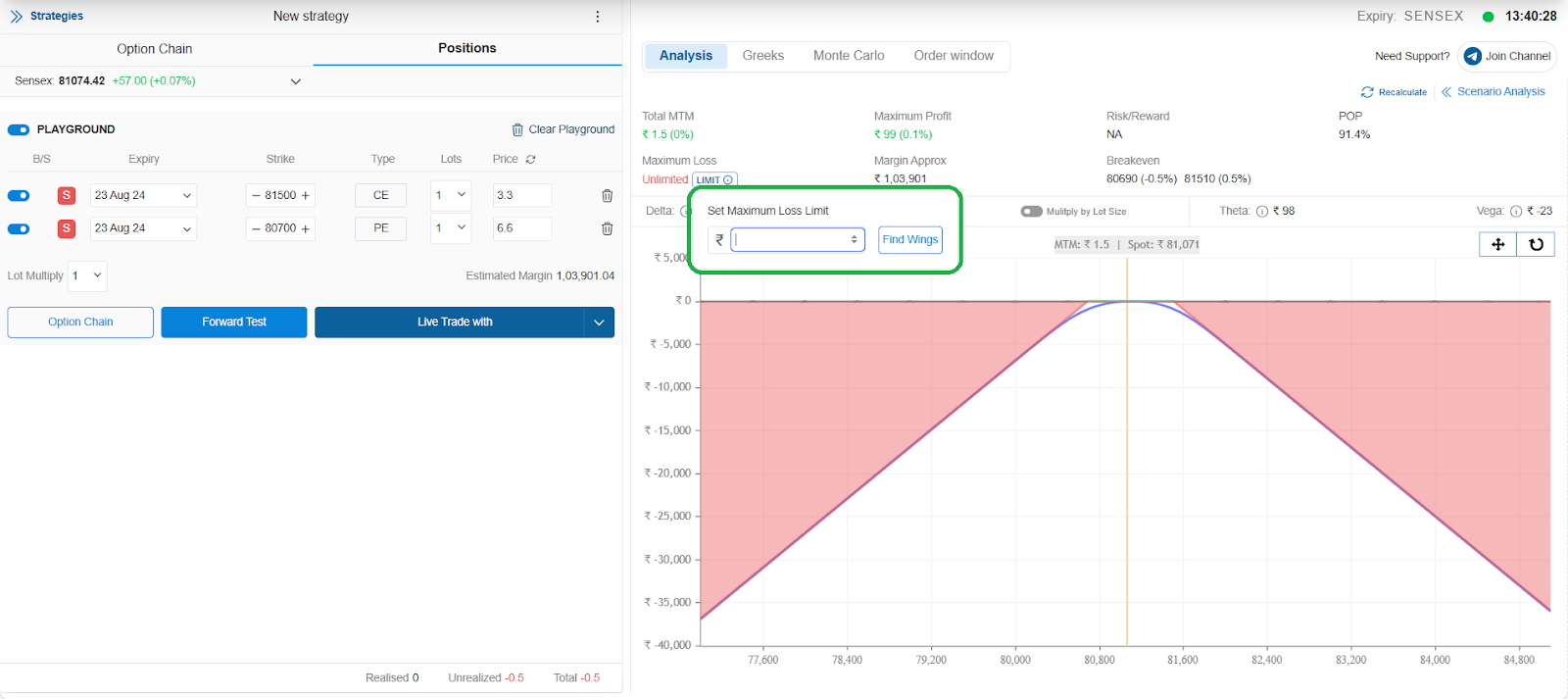Open the three-dot strategy options menu
The height and width of the screenshot is (699, 1568).
coord(598,17)
